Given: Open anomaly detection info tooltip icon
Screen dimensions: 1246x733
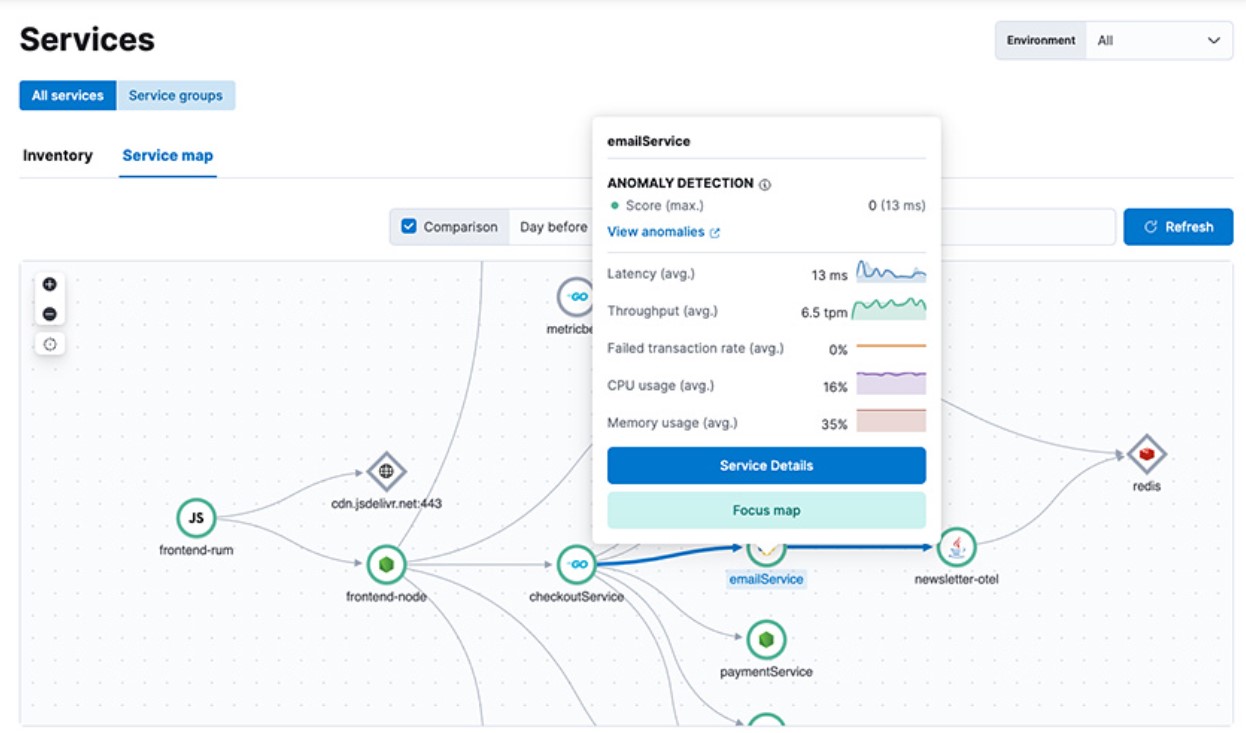Looking at the screenshot, I should [x=765, y=184].
